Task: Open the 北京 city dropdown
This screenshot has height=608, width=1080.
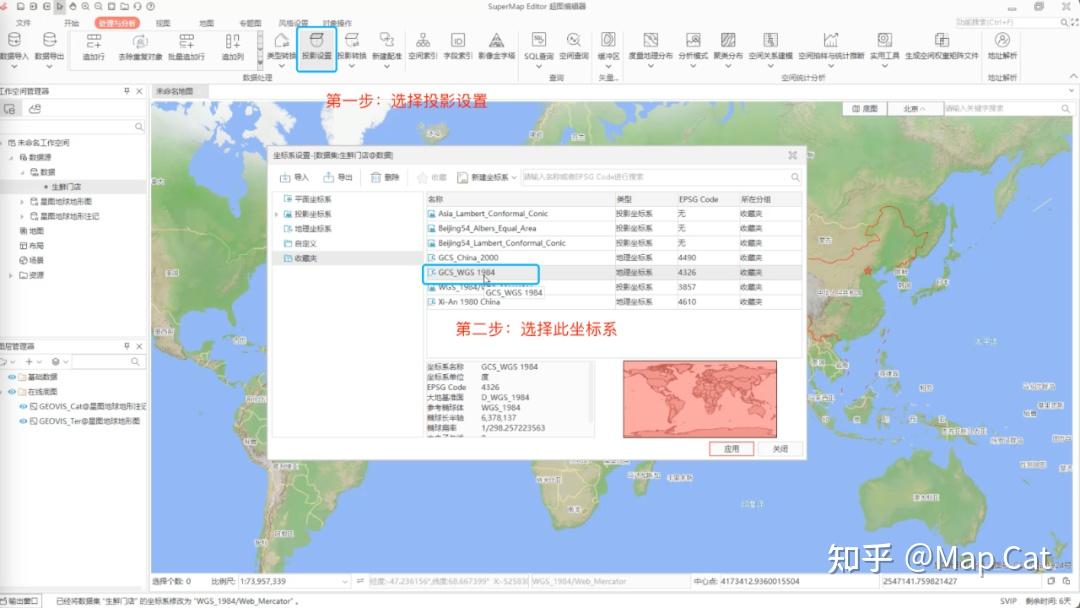Action: click(915, 107)
